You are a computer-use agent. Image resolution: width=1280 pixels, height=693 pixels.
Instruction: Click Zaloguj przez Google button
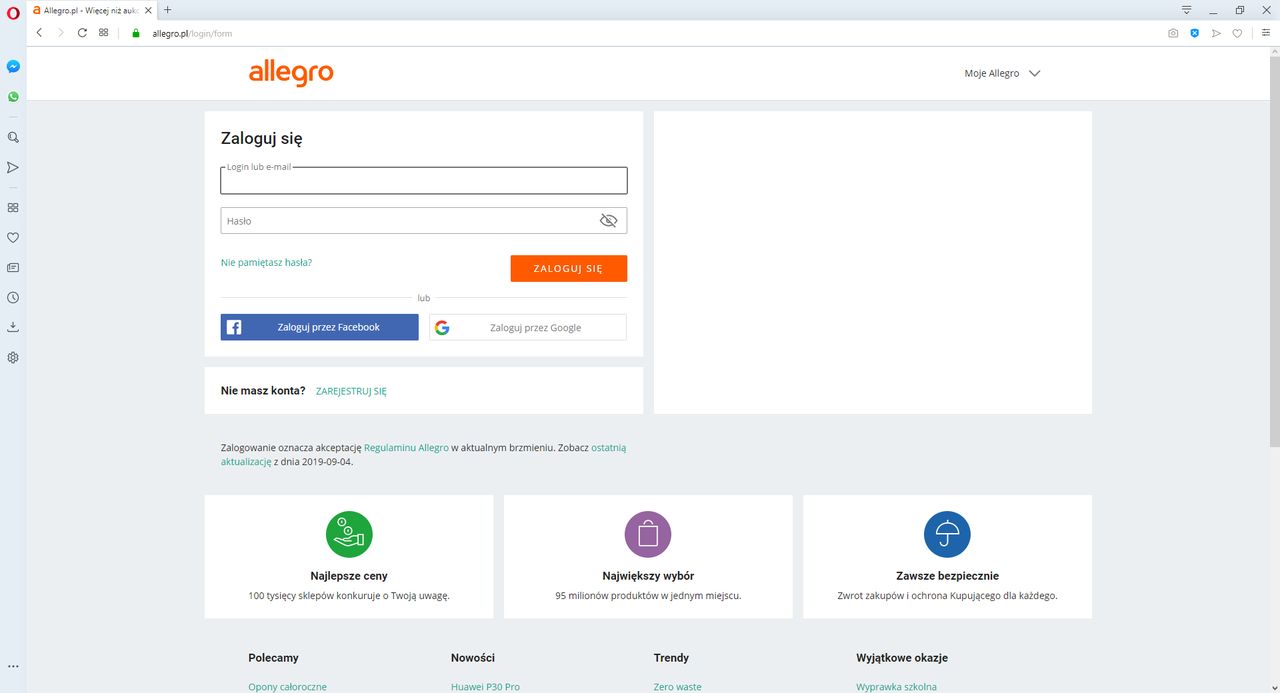click(528, 327)
